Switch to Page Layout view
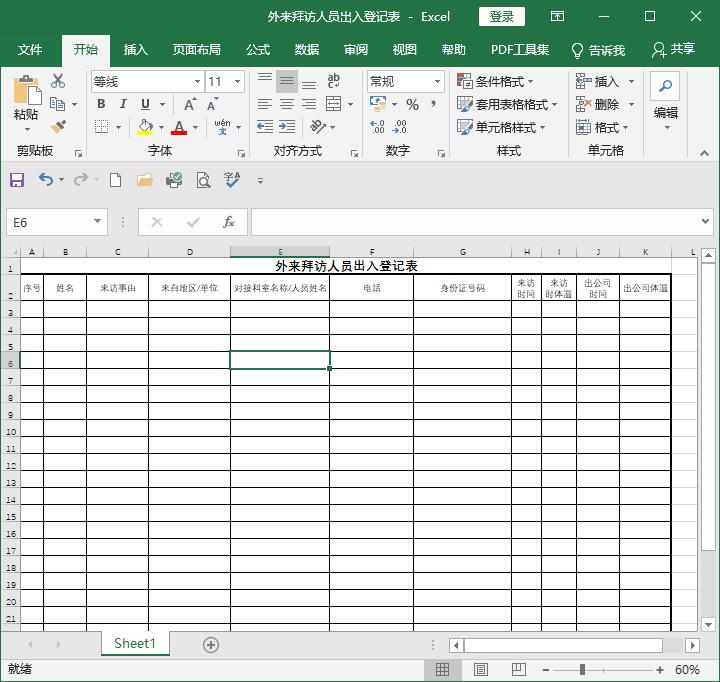Screen dimensions: 720x682 tap(481, 670)
